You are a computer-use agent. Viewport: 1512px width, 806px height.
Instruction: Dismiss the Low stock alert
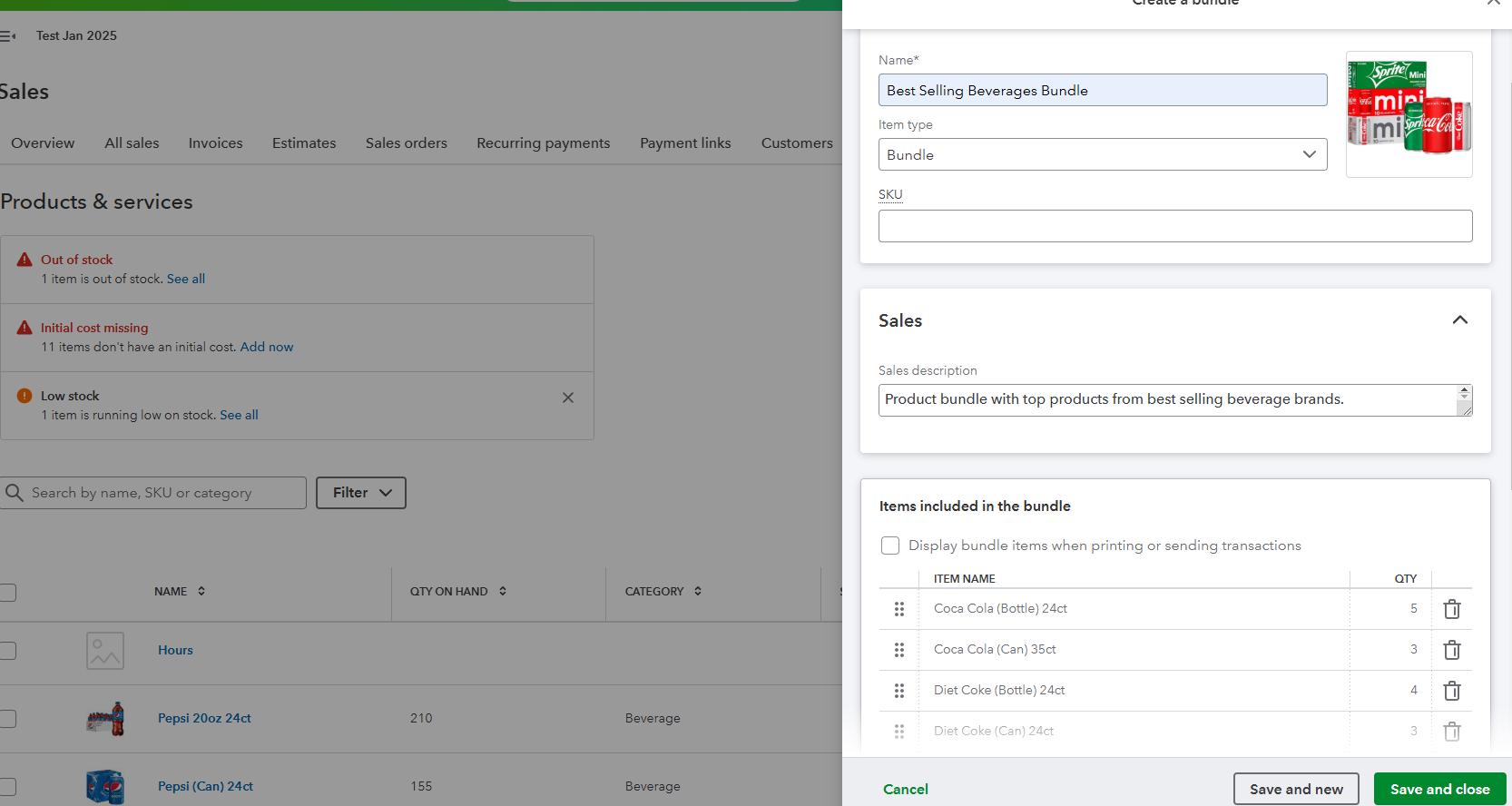tap(568, 398)
